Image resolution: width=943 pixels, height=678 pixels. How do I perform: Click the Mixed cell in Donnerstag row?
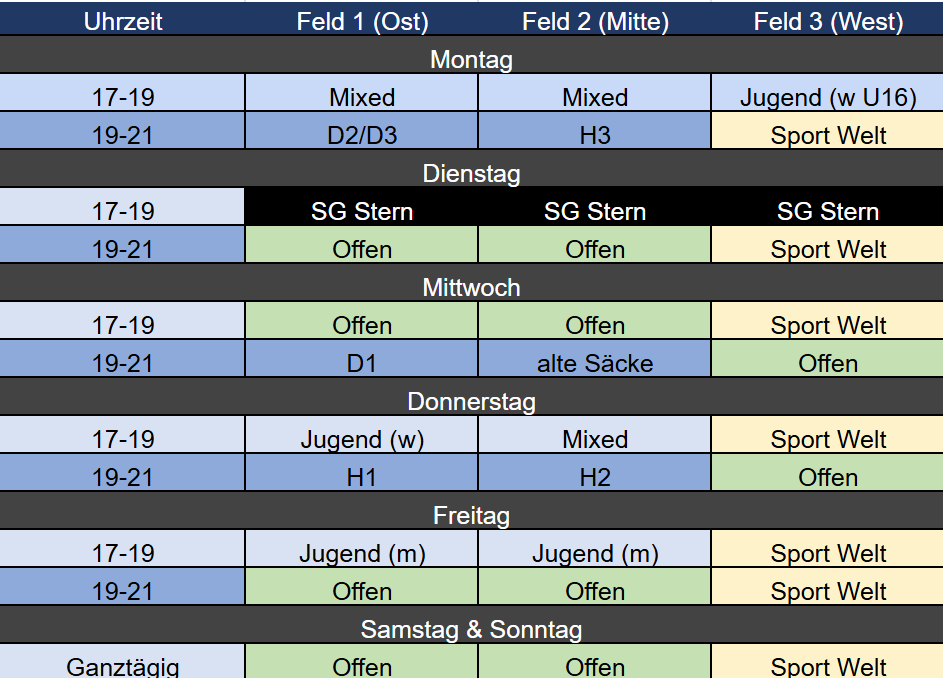pos(595,439)
